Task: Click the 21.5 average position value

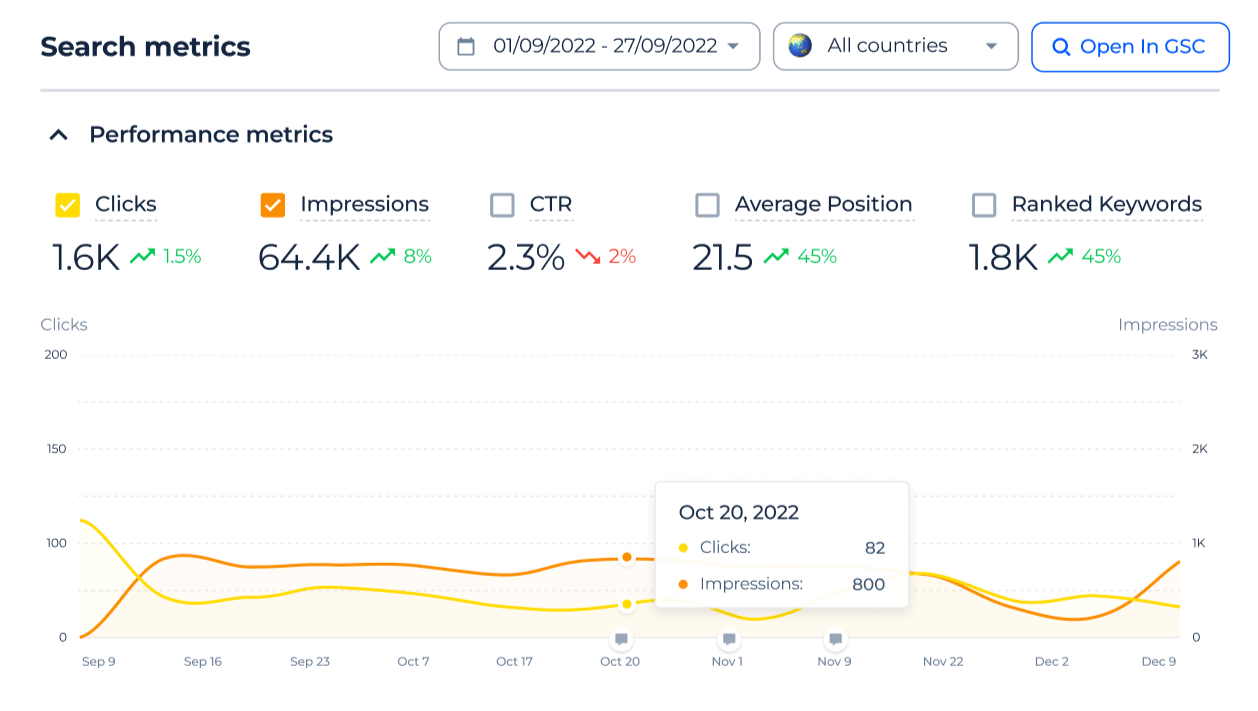Action: click(723, 257)
